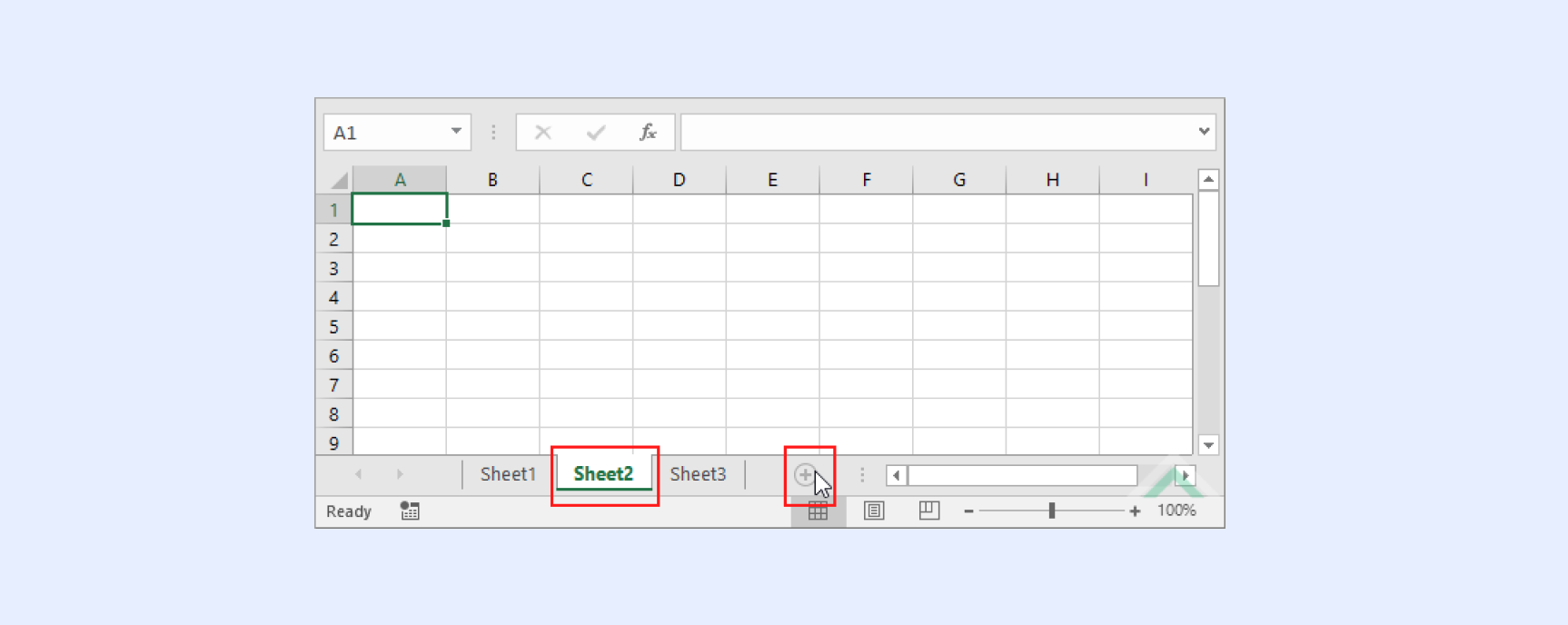
Task: Switch to Page Layout view icon
Action: click(x=874, y=511)
